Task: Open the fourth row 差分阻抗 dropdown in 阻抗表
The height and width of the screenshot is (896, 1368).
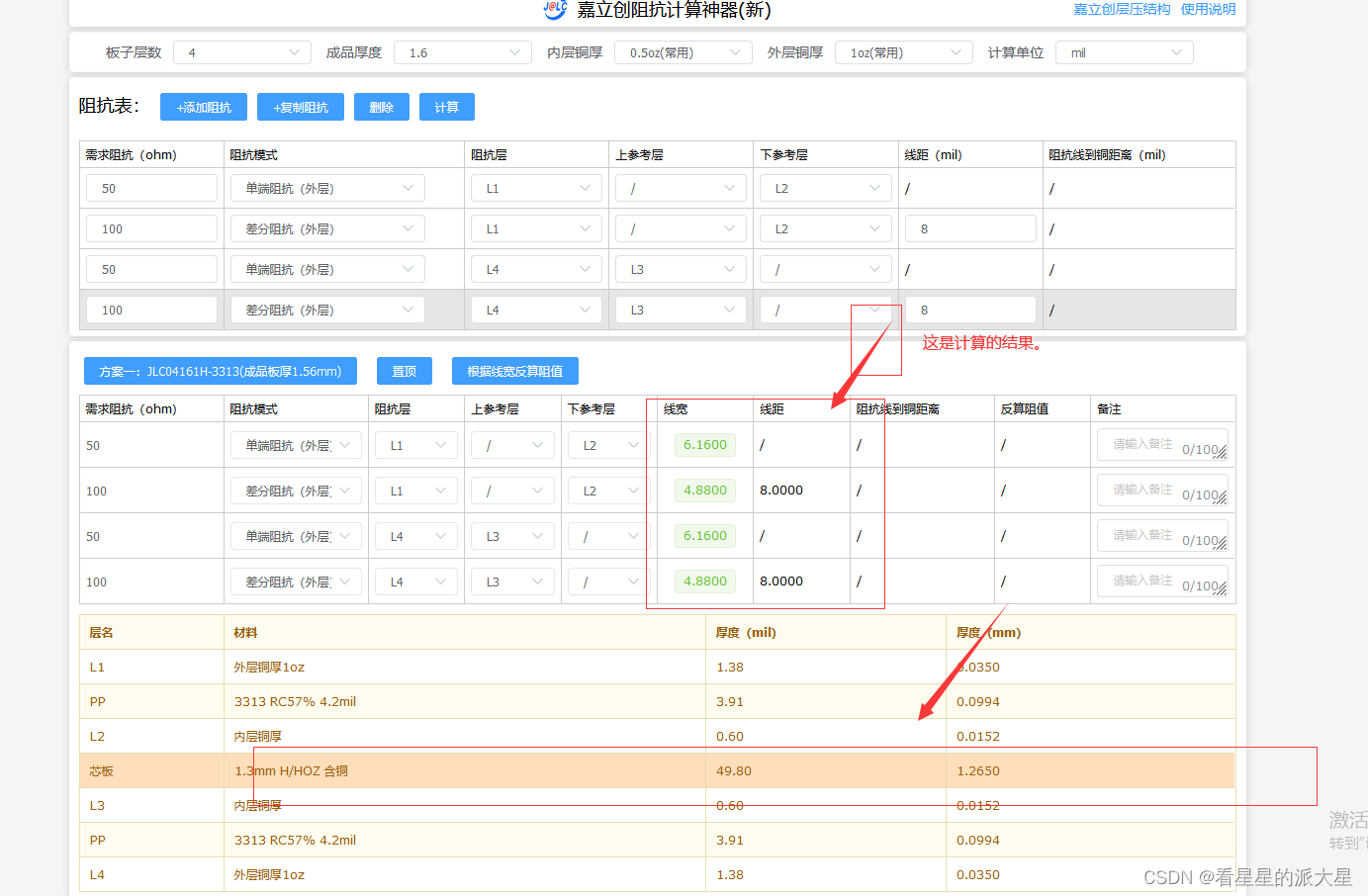Action: pos(327,310)
